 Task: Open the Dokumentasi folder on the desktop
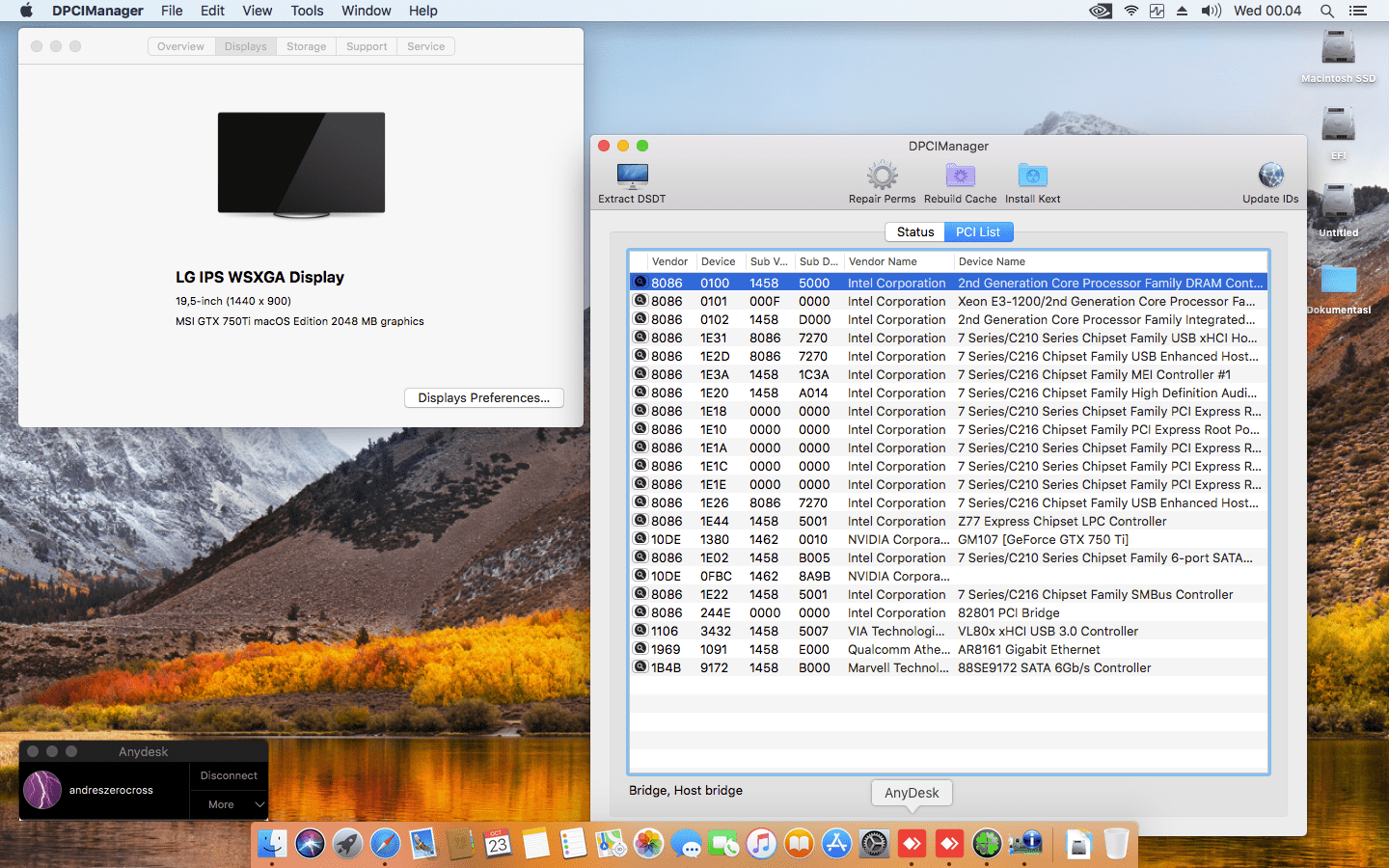coord(1338,280)
